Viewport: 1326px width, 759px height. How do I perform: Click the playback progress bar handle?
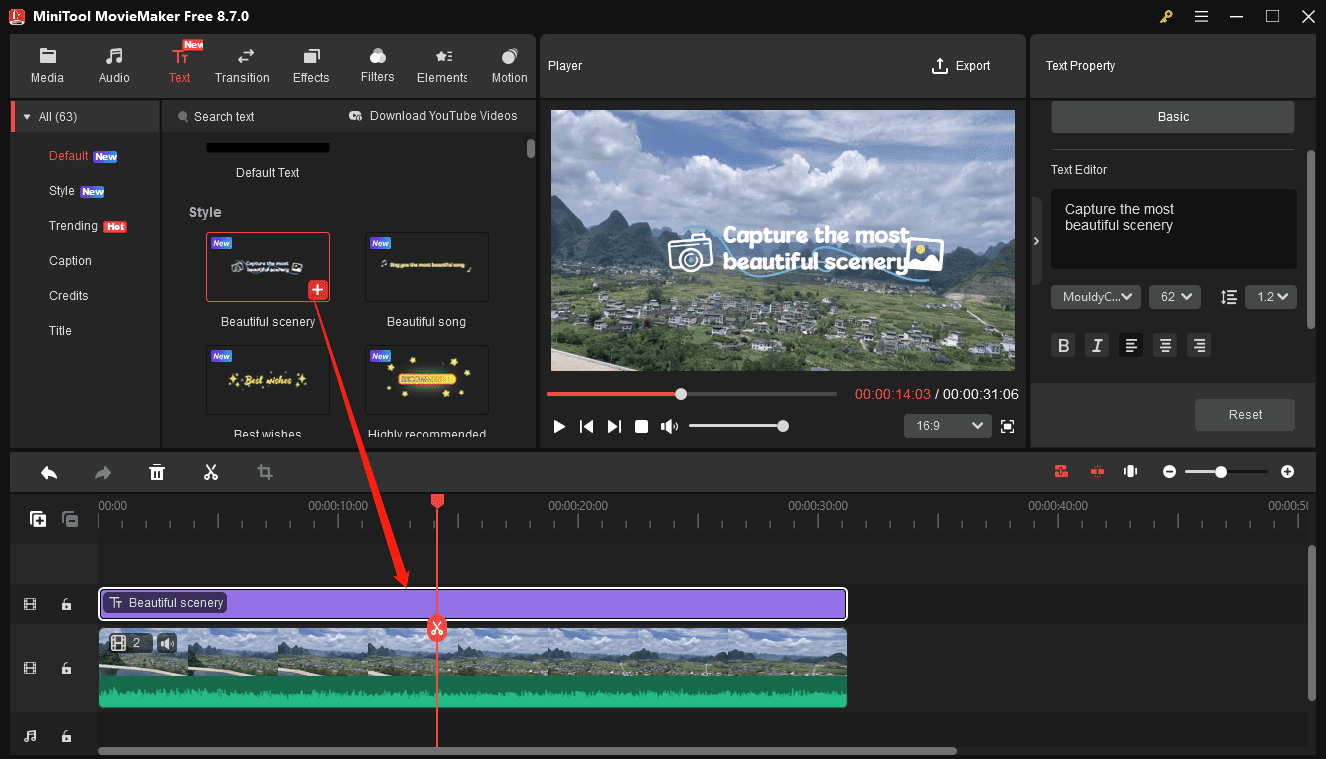(681, 394)
